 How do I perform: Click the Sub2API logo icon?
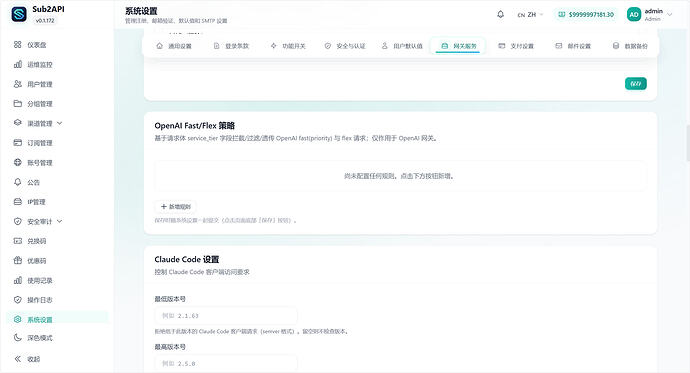pyautogui.click(x=19, y=14)
